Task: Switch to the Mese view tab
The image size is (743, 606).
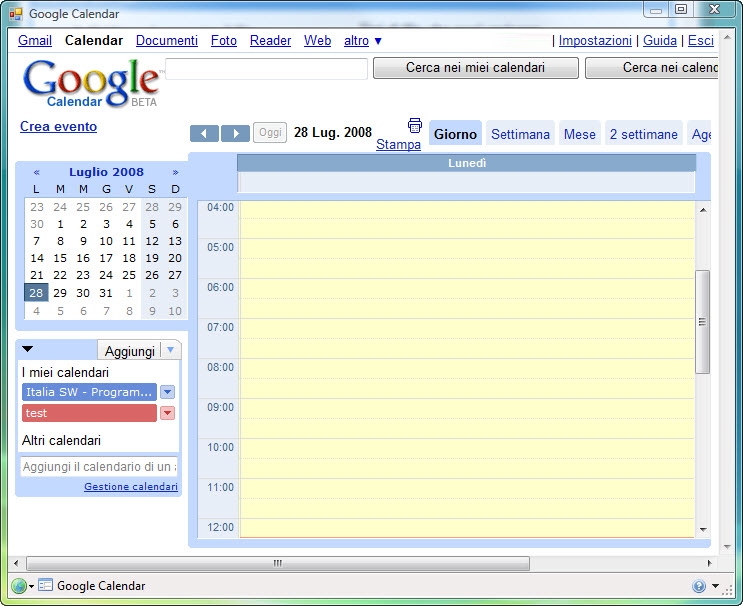Action: click(579, 134)
